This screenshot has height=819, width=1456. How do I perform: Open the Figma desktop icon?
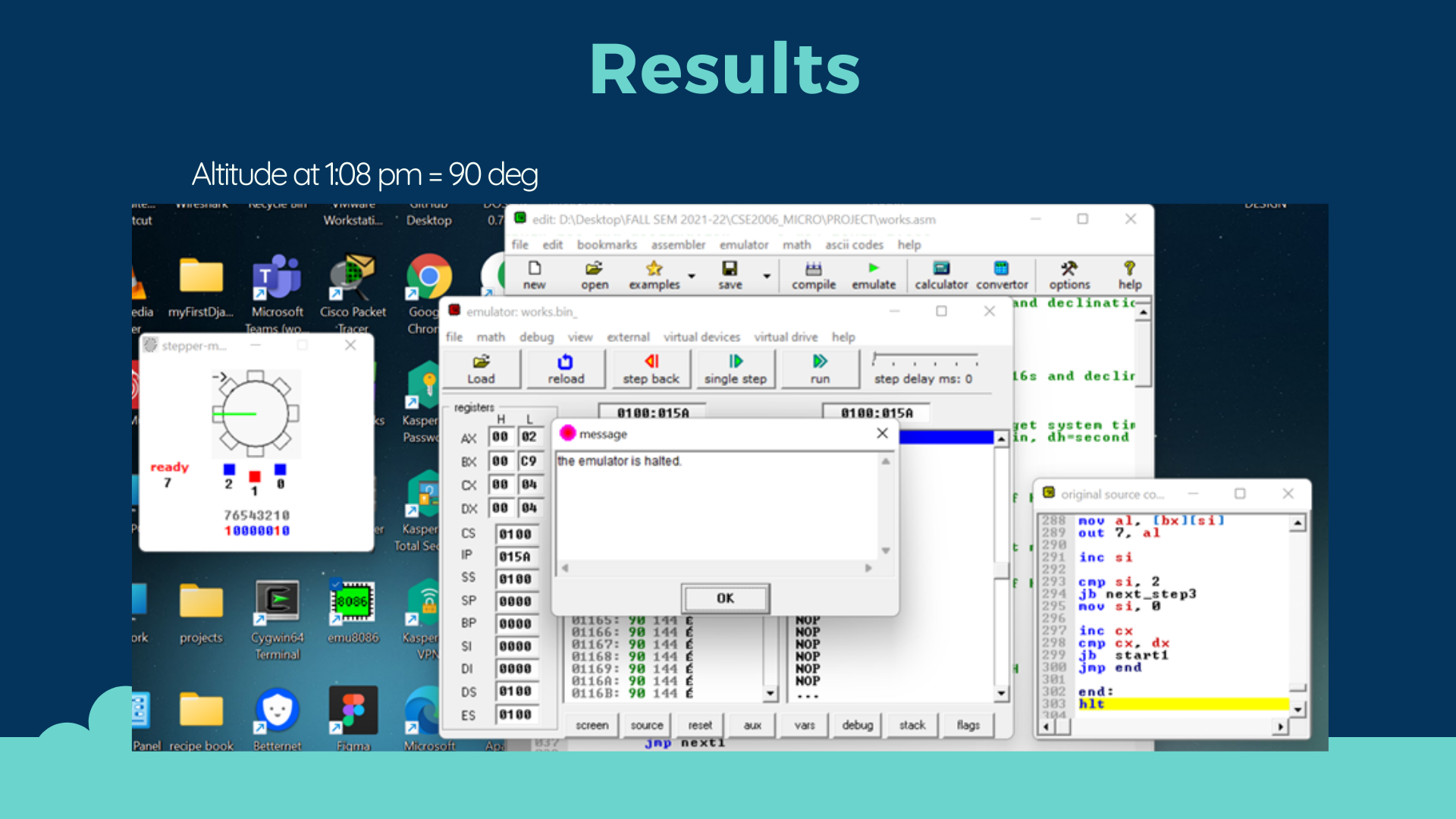click(x=353, y=719)
